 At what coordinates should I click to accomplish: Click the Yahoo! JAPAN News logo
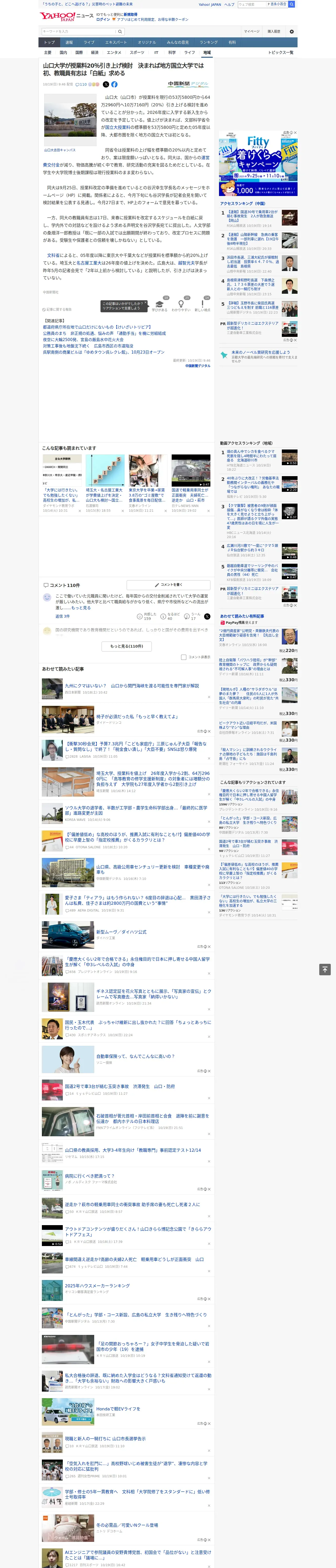coord(66,16)
